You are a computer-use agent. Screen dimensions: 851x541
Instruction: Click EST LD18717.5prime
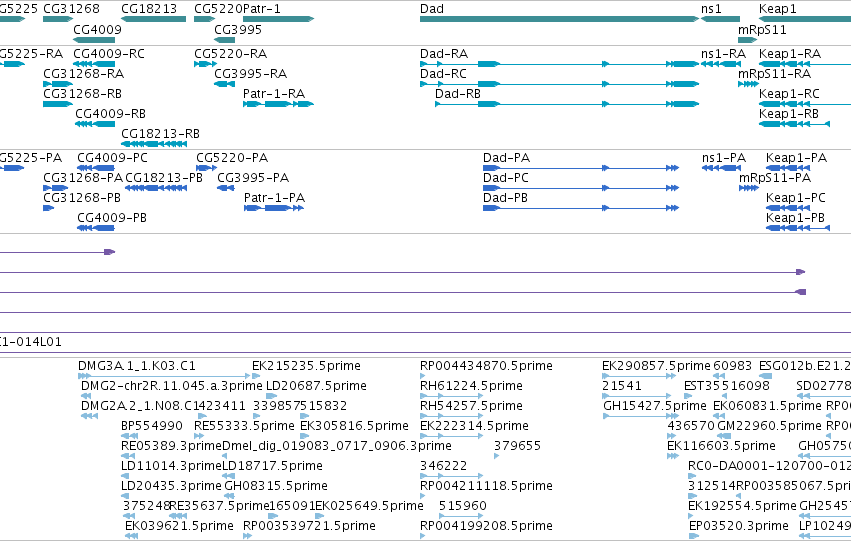tap(228, 476)
